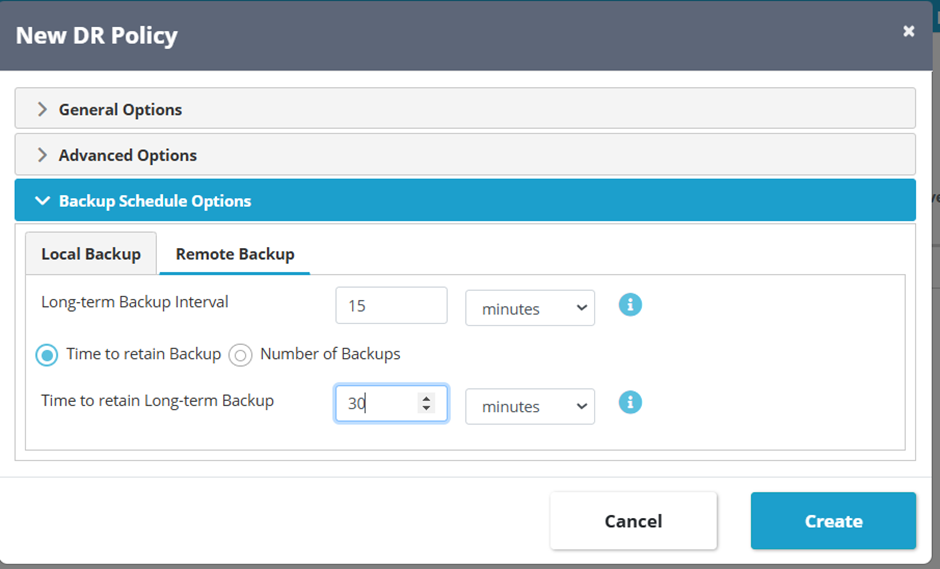Collapse Backup Schedule Options section
This screenshot has width=940, height=569.
click(465, 200)
